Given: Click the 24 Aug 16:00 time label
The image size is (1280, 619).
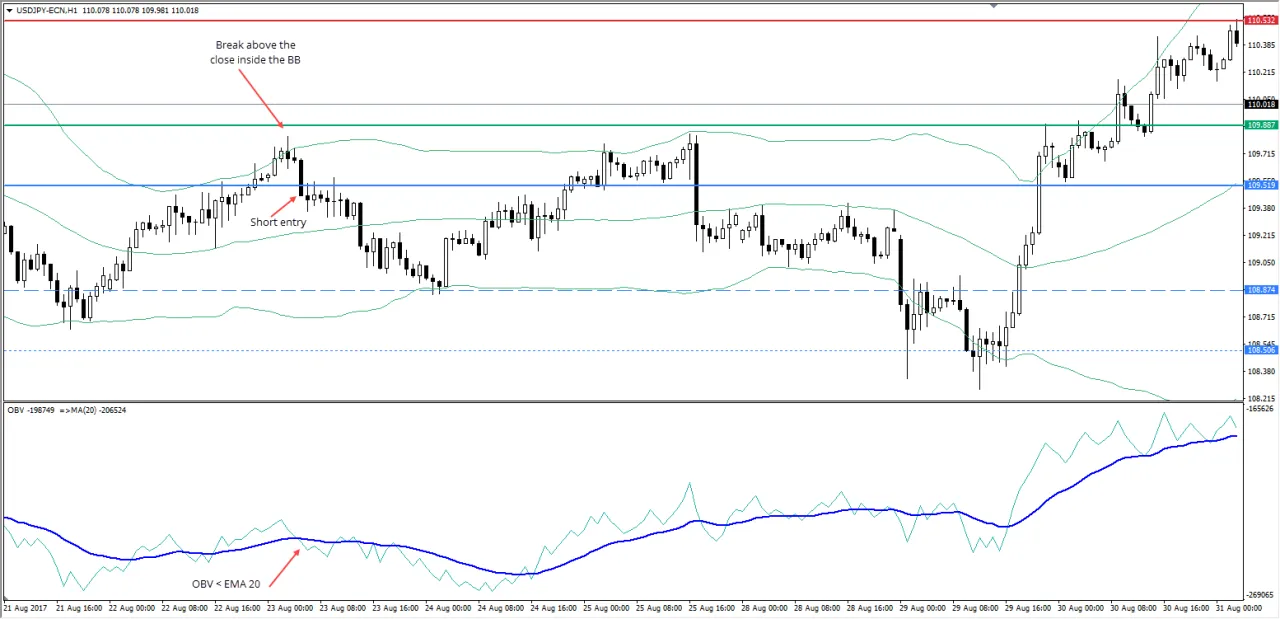Looking at the screenshot, I should (x=555, y=607).
